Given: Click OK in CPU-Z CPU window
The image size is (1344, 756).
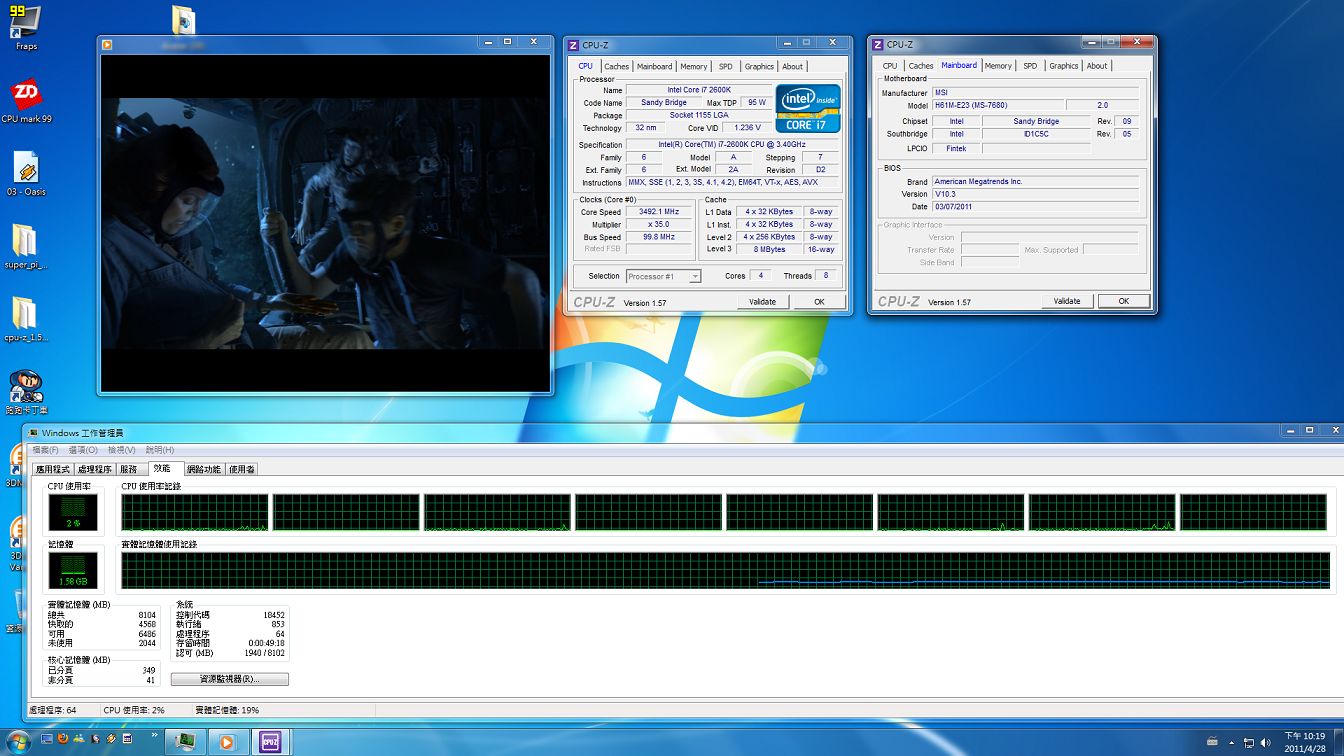Looking at the screenshot, I should pos(819,301).
